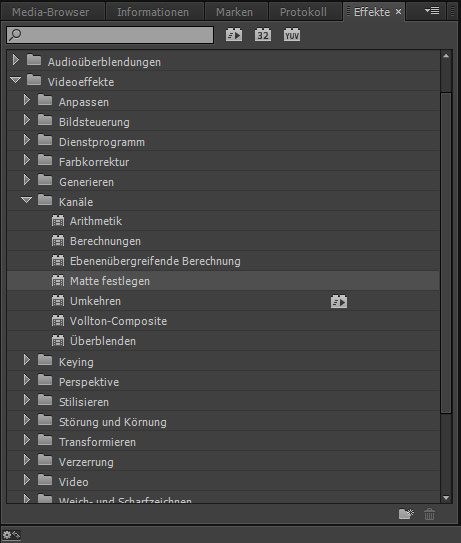Expand the Keying folder
461x543 pixels.
click(26, 360)
